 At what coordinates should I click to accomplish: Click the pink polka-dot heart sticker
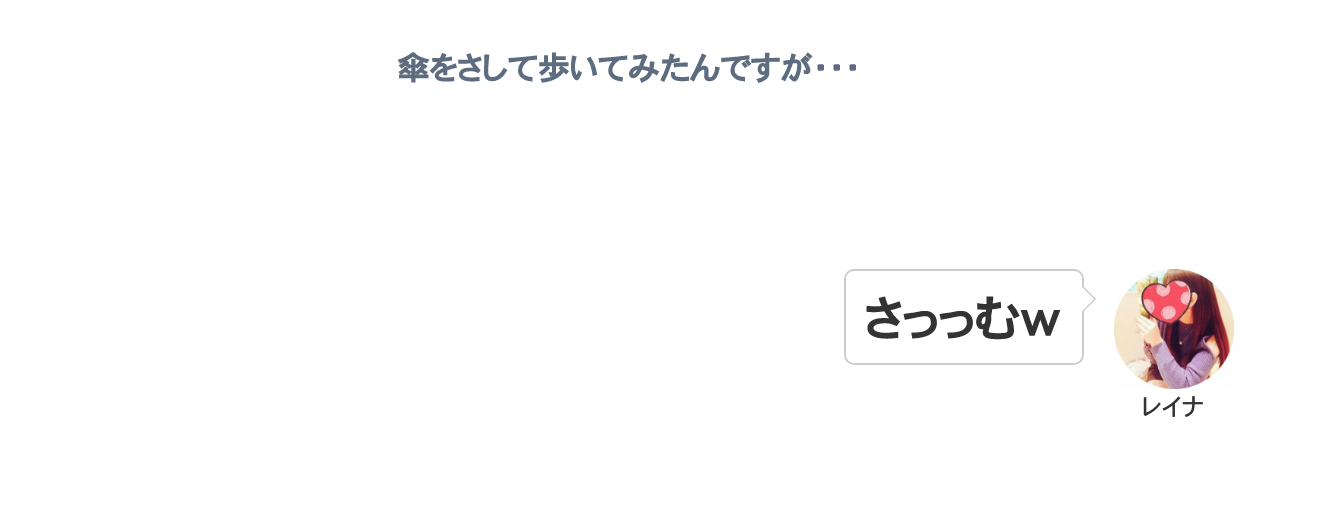tap(1165, 301)
